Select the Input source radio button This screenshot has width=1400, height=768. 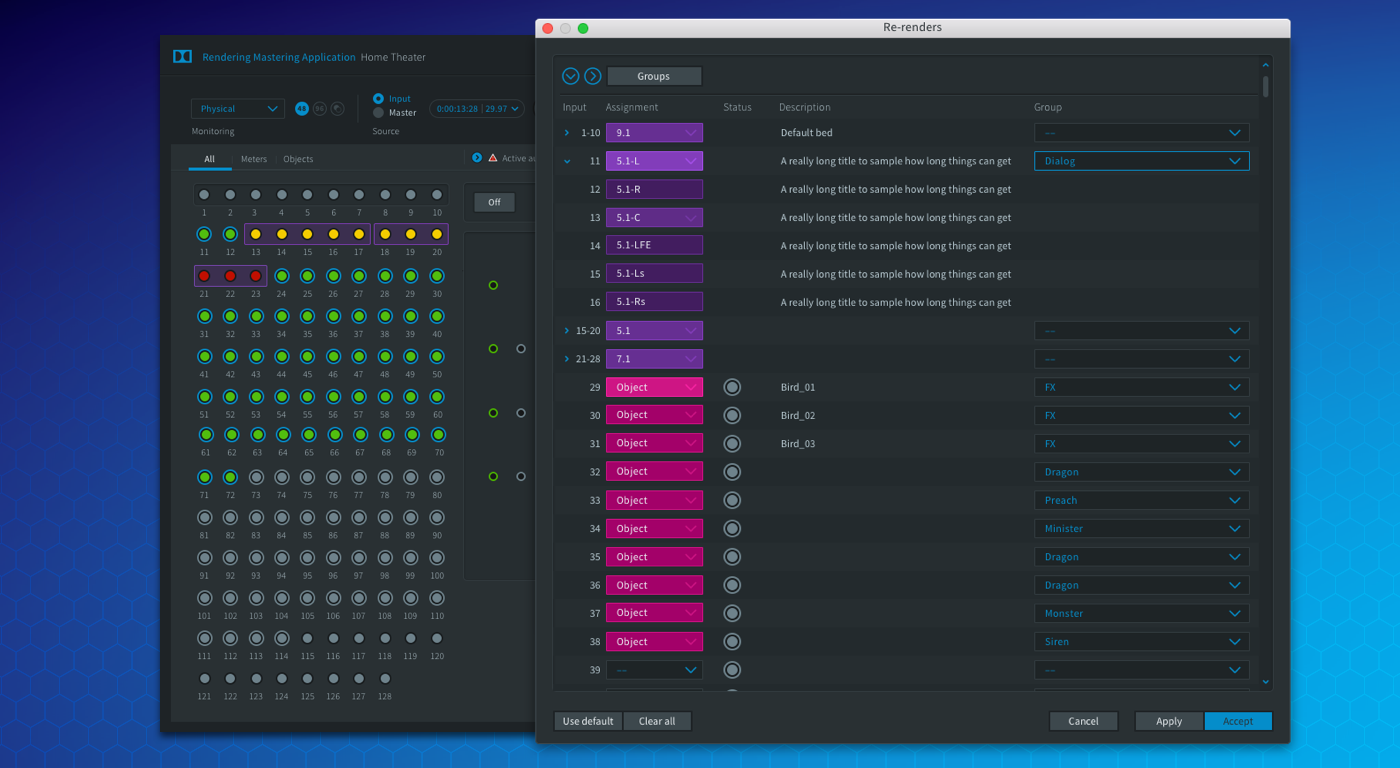click(x=378, y=99)
